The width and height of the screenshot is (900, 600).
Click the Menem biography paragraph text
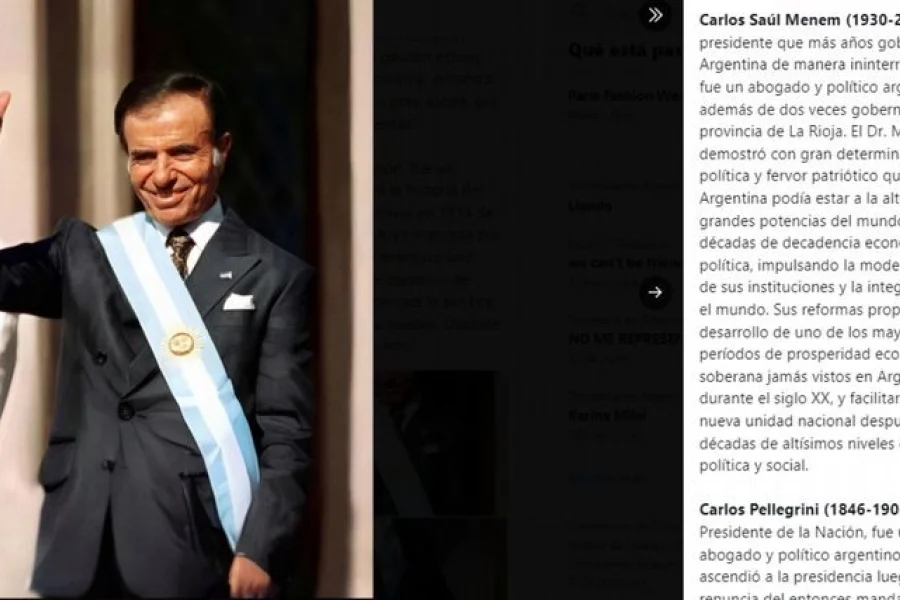pos(799,254)
